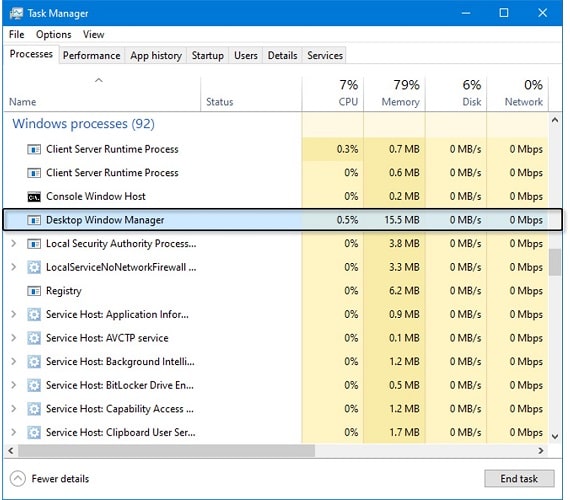This screenshot has width=570, height=500.
Task: Click the Task Manager title bar app icon
Action: 16,13
